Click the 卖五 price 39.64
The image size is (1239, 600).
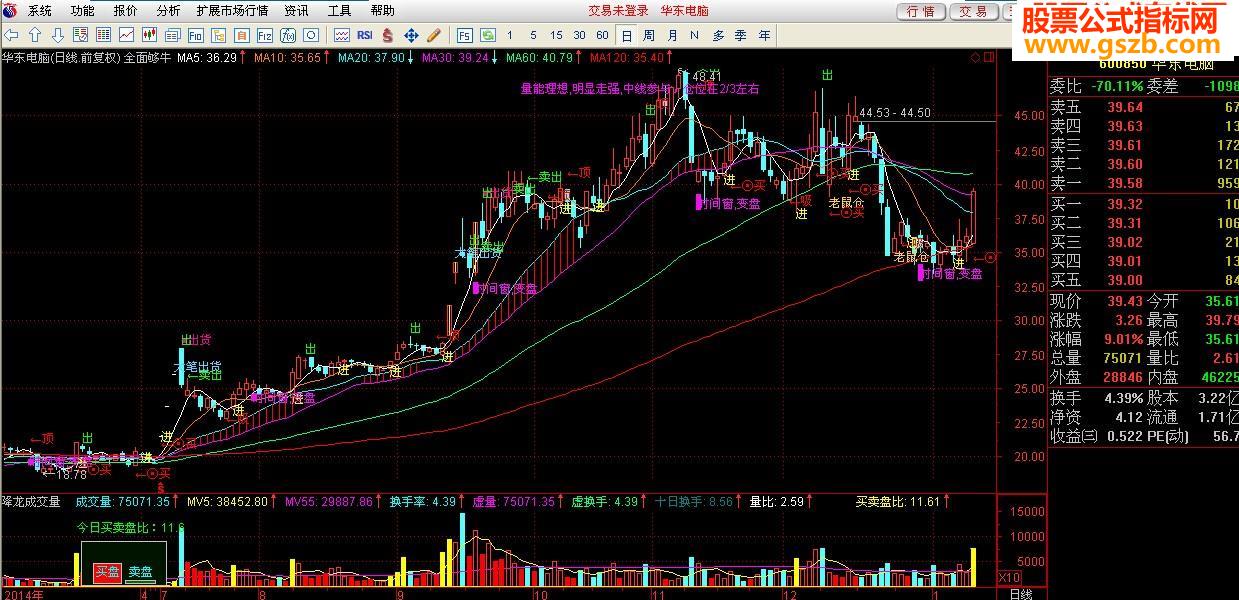tap(1125, 107)
